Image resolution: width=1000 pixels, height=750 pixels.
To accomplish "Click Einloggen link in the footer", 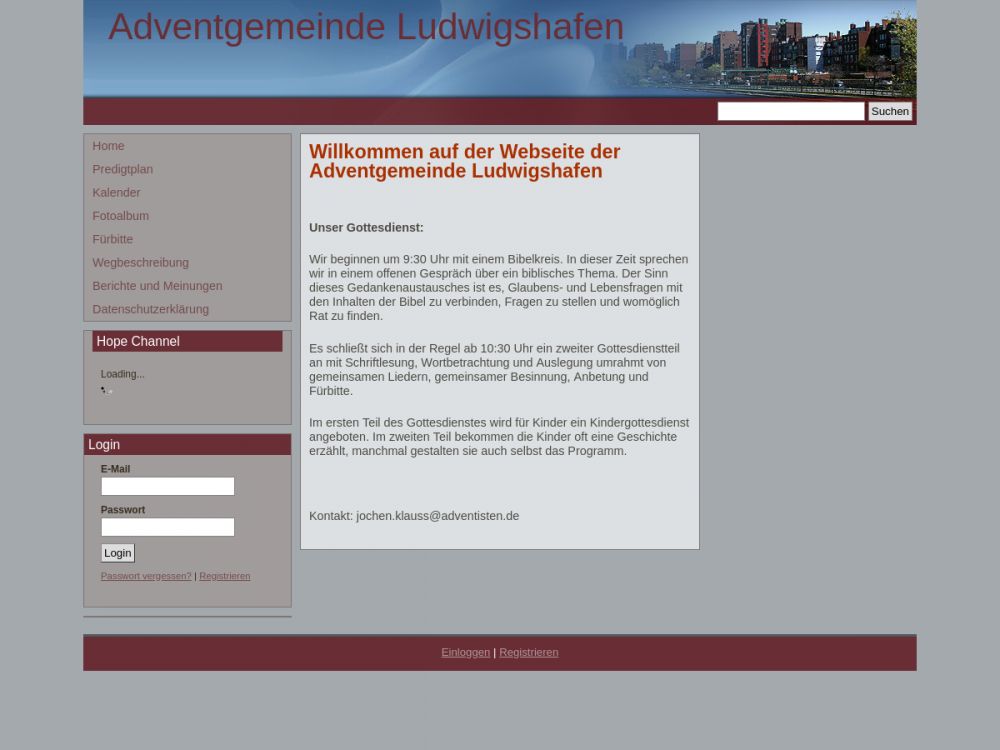I will coord(465,652).
